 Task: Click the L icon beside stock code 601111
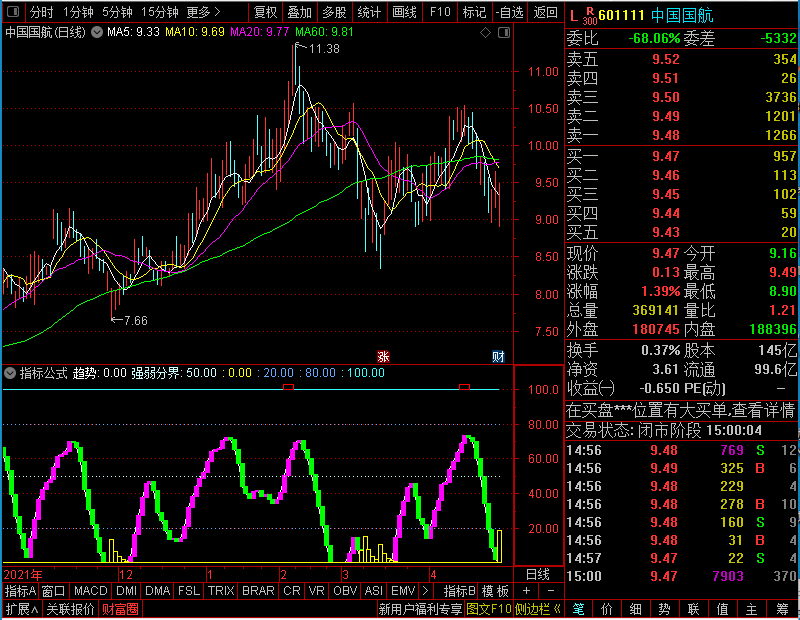(574, 16)
